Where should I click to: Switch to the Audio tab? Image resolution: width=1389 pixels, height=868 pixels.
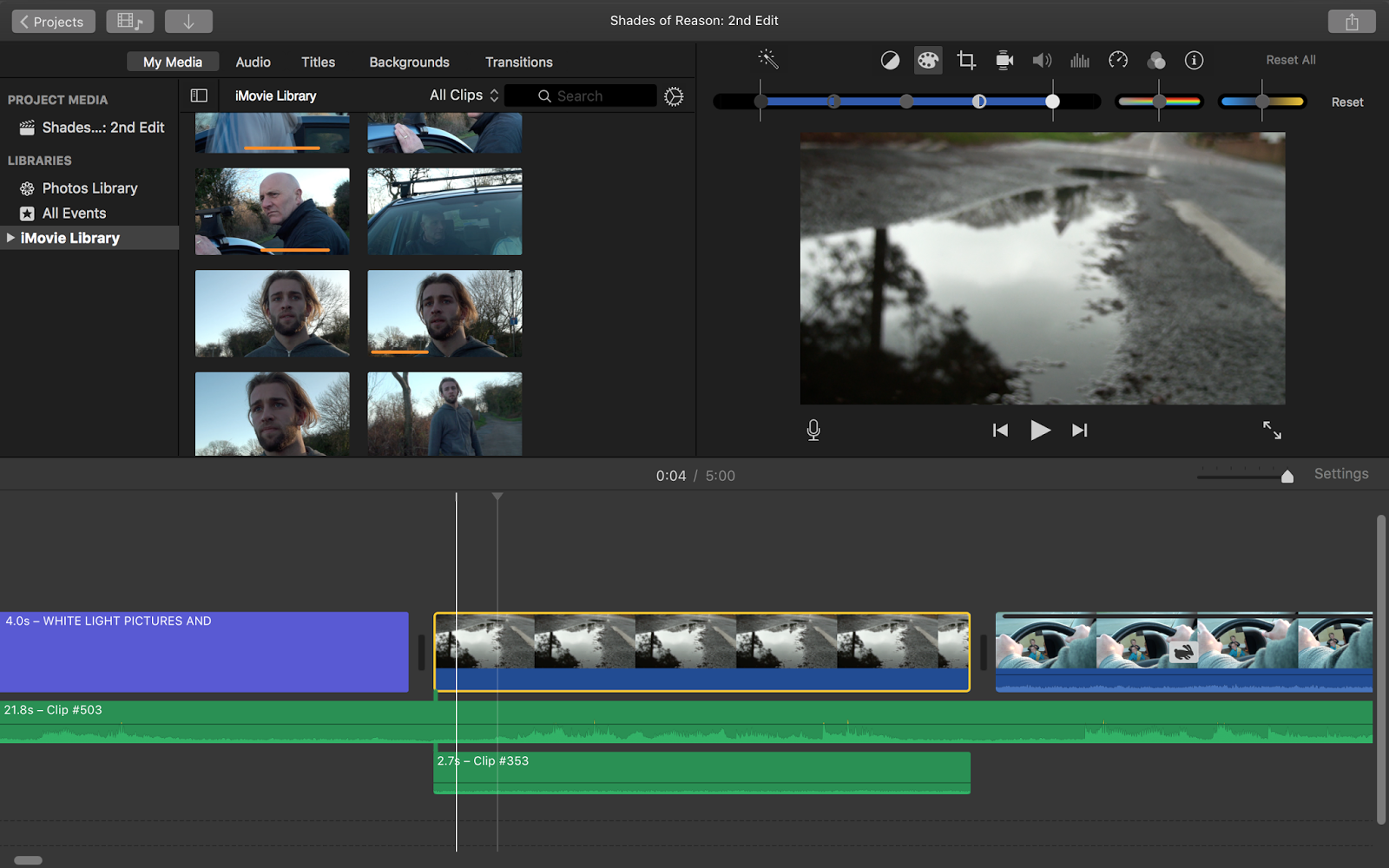point(252,62)
